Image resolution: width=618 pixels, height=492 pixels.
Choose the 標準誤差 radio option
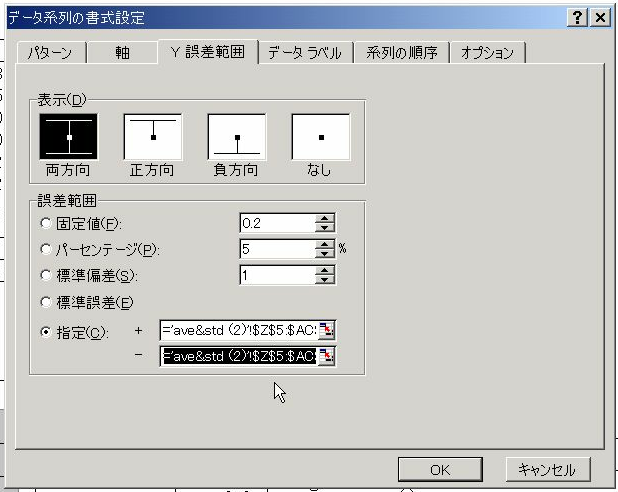(46, 301)
